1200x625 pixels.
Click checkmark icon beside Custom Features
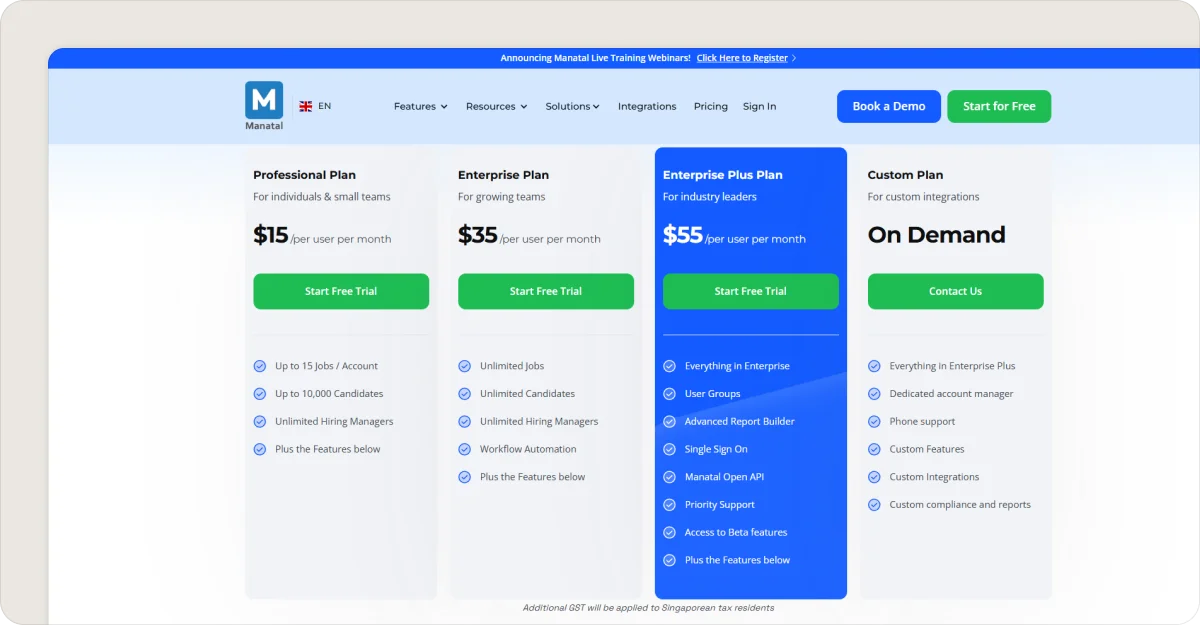click(x=874, y=450)
